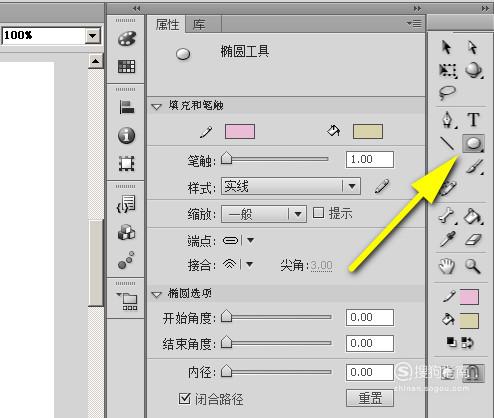
Task: Switch to the 属性 tab
Action: coord(167,25)
